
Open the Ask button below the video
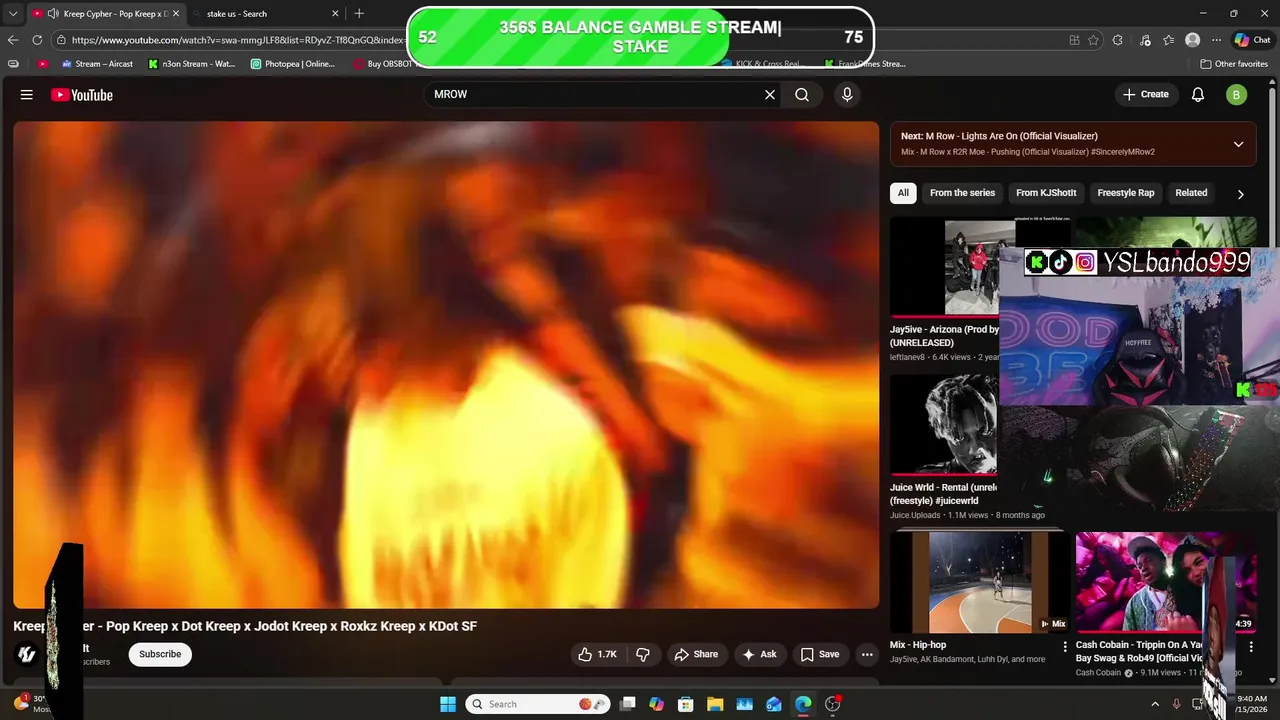760,654
